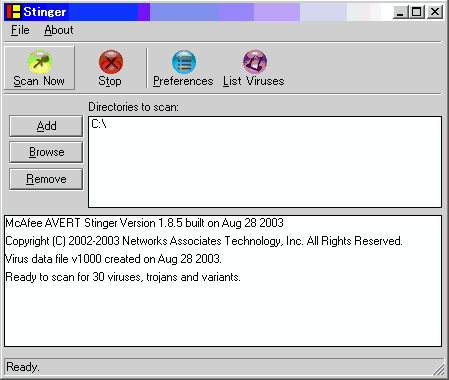This screenshot has height=380, width=449.
Task: Click the Directories to scan label
Action: coord(133,107)
